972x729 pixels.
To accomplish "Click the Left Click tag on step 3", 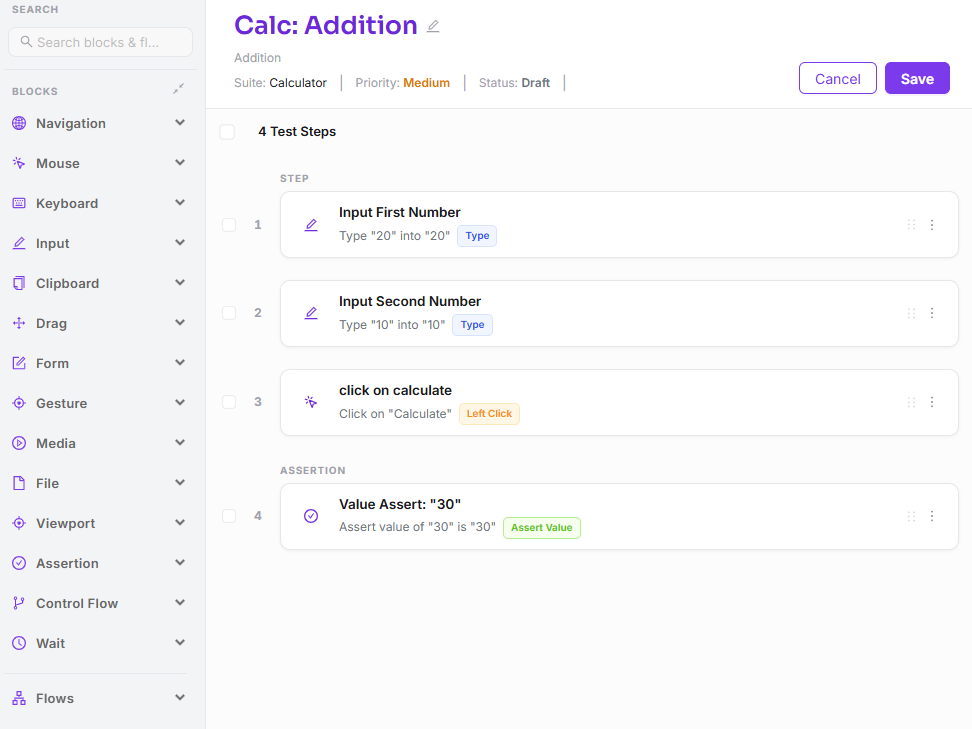I will point(489,413).
